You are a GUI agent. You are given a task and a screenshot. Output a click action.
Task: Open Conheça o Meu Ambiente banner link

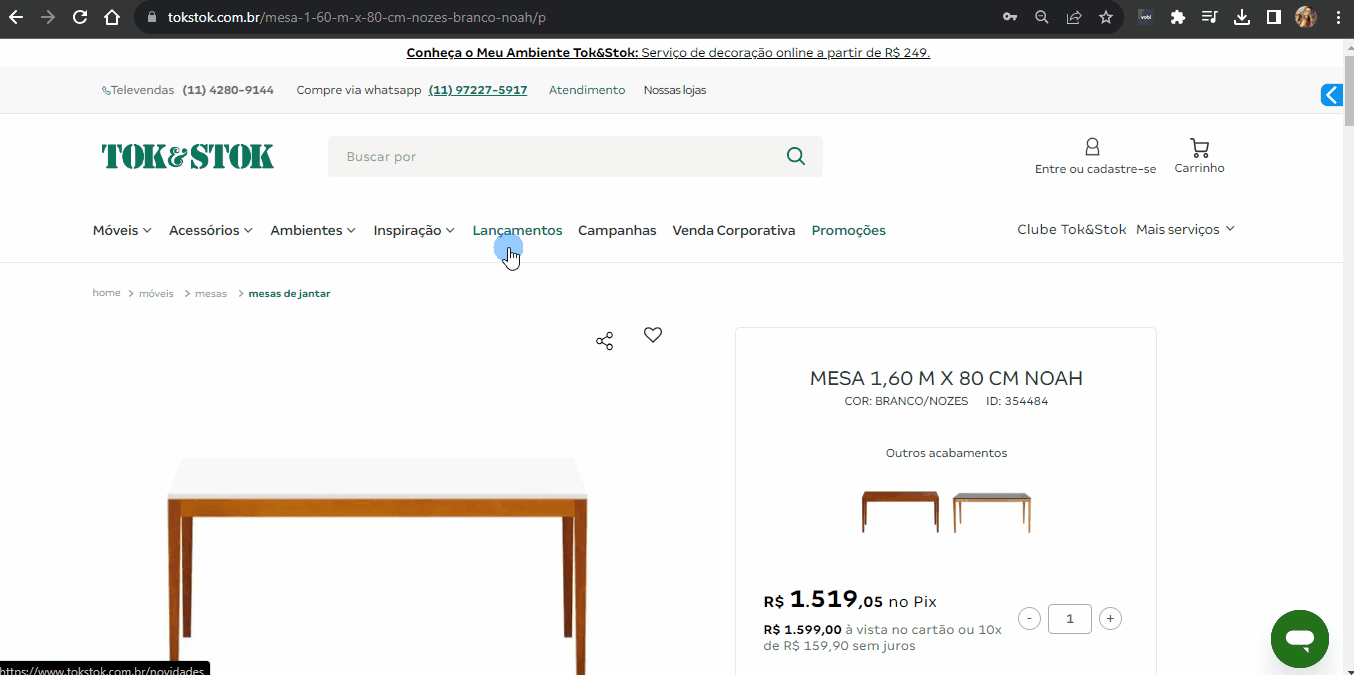coord(668,53)
